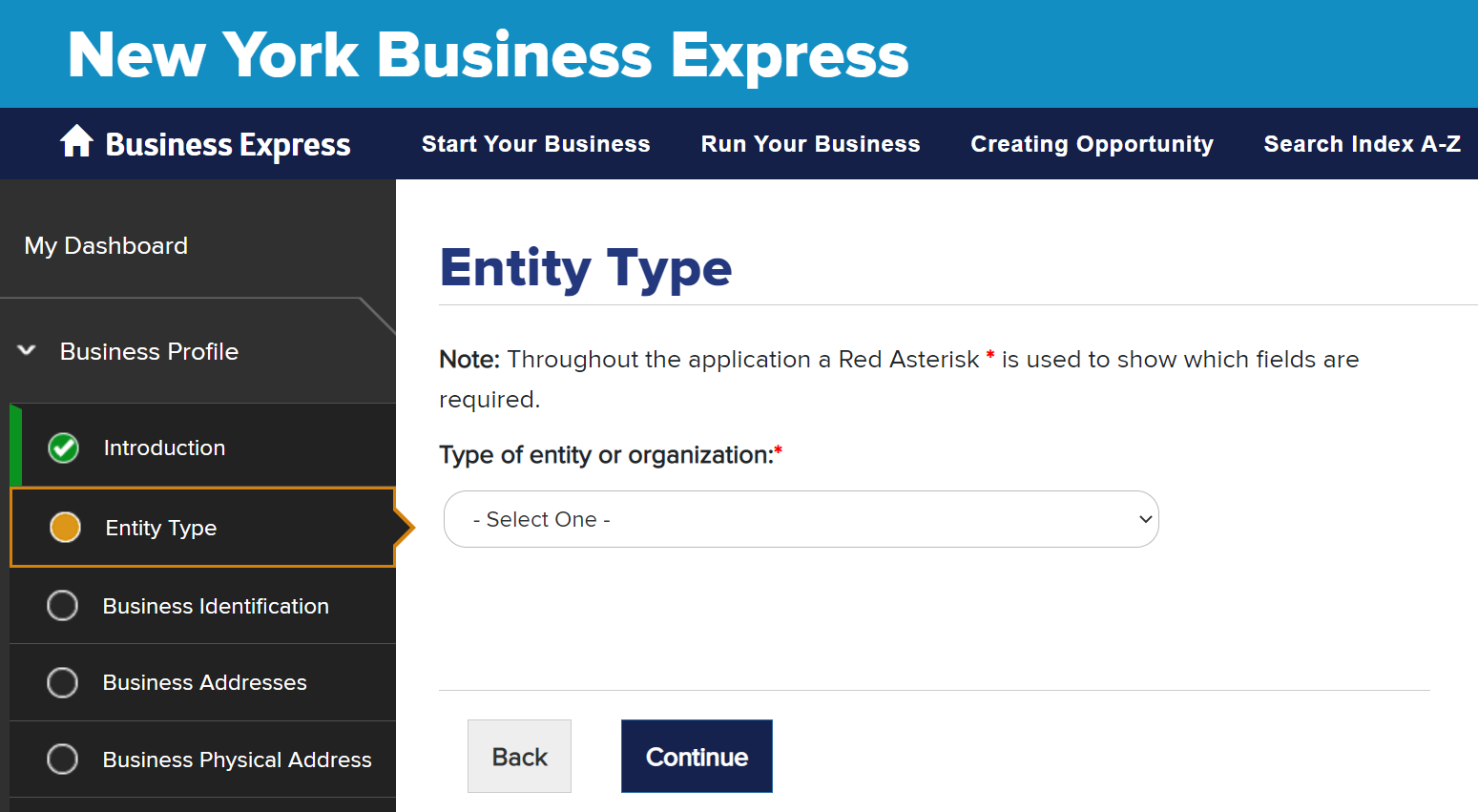Collapse the Business Profile section chevron
Viewport: 1478px width, 812px height.
(x=27, y=350)
